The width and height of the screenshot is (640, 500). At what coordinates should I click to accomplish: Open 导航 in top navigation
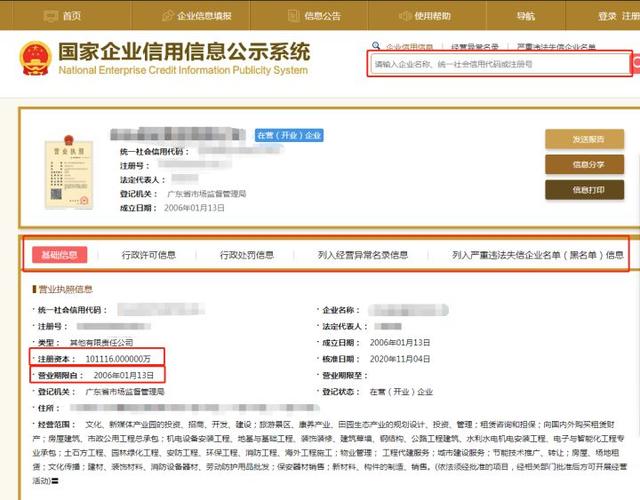tap(525, 16)
